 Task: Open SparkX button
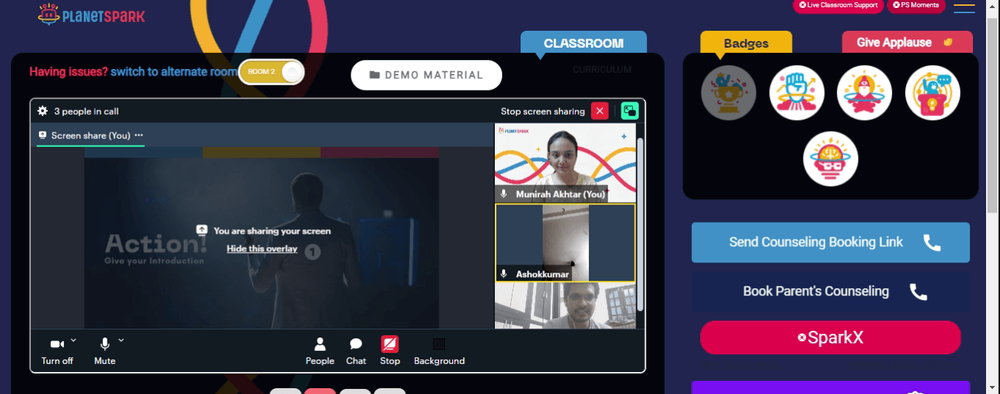(x=830, y=338)
